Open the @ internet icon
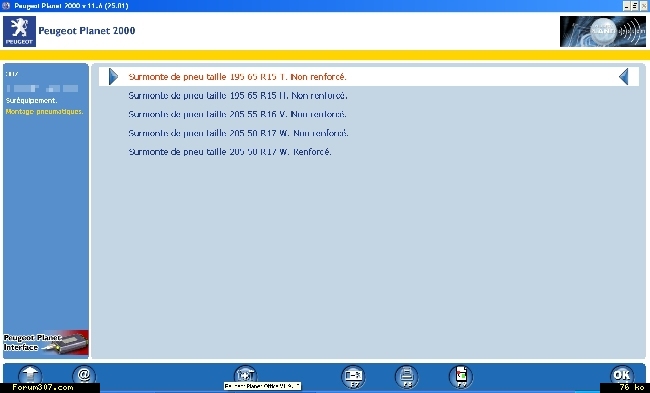The image size is (650, 393). (84, 375)
